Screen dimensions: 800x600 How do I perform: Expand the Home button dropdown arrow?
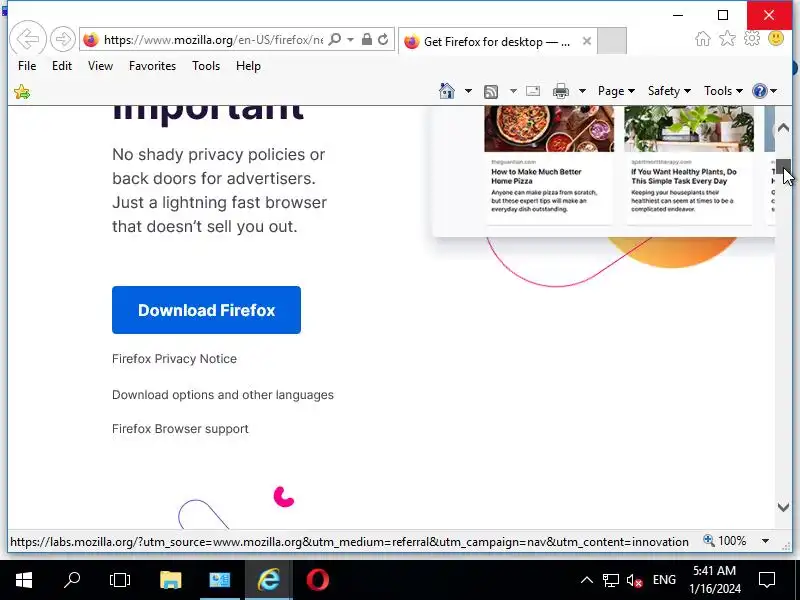tap(468, 91)
